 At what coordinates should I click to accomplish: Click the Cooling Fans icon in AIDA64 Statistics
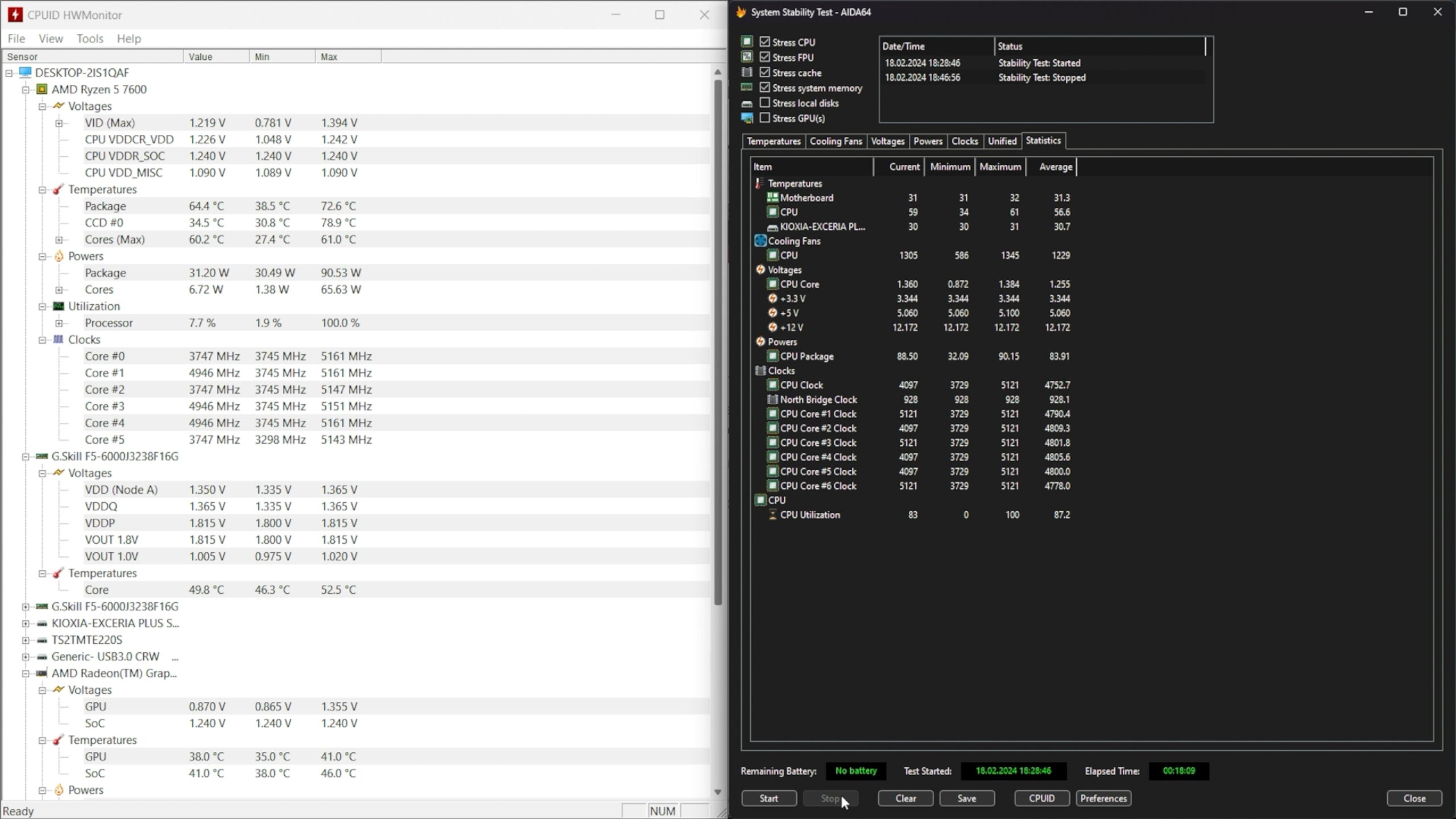(x=760, y=241)
